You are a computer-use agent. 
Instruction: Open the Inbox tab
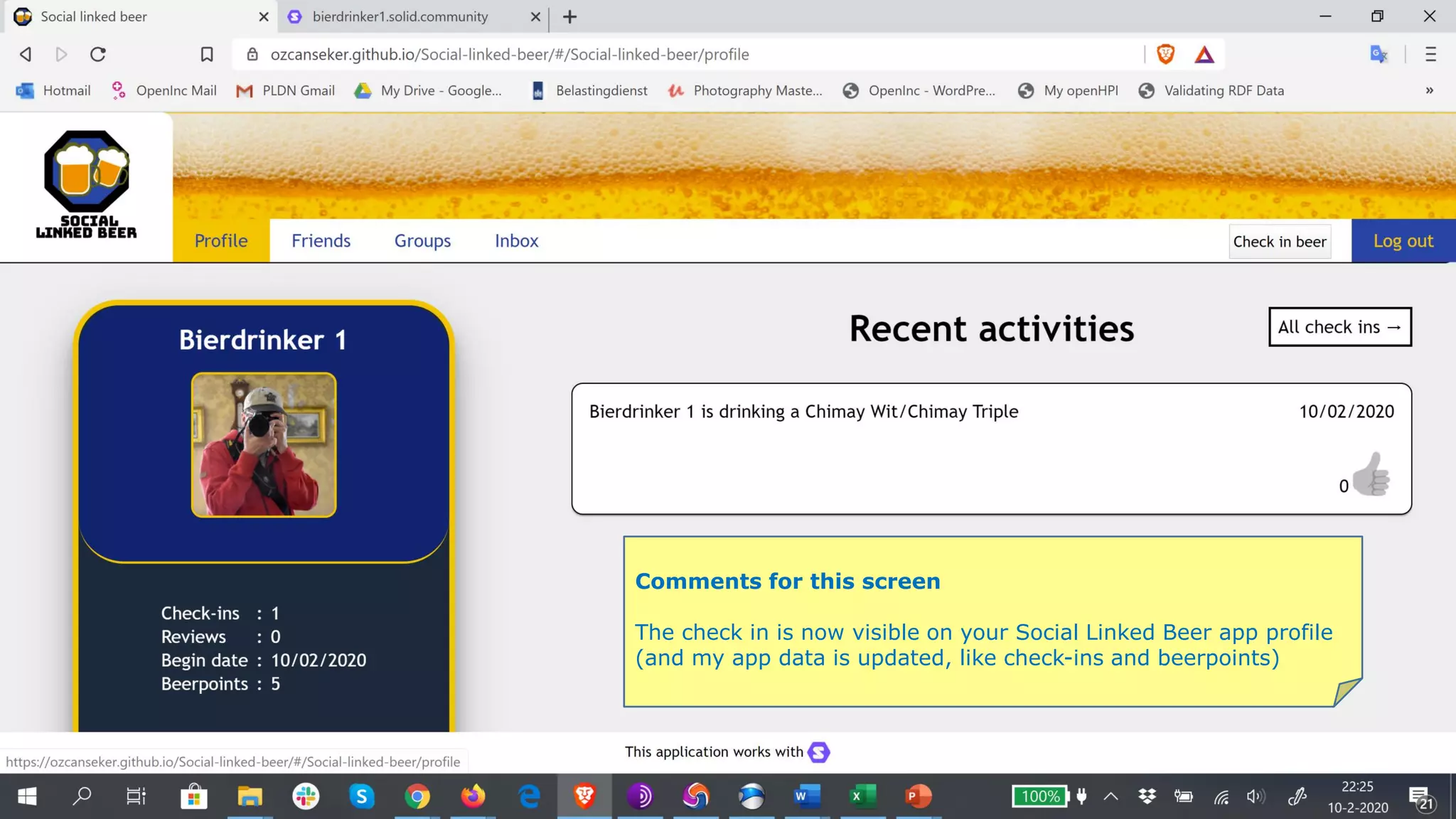[x=516, y=240]
